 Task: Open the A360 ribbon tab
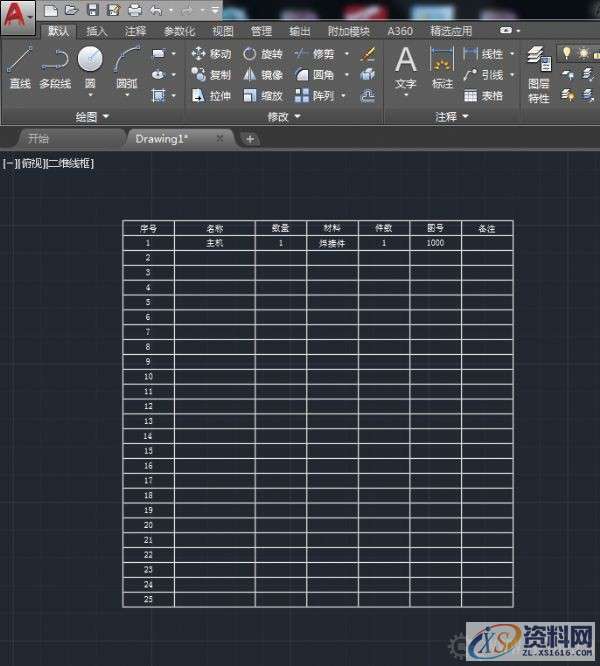(x=400, y=31)
